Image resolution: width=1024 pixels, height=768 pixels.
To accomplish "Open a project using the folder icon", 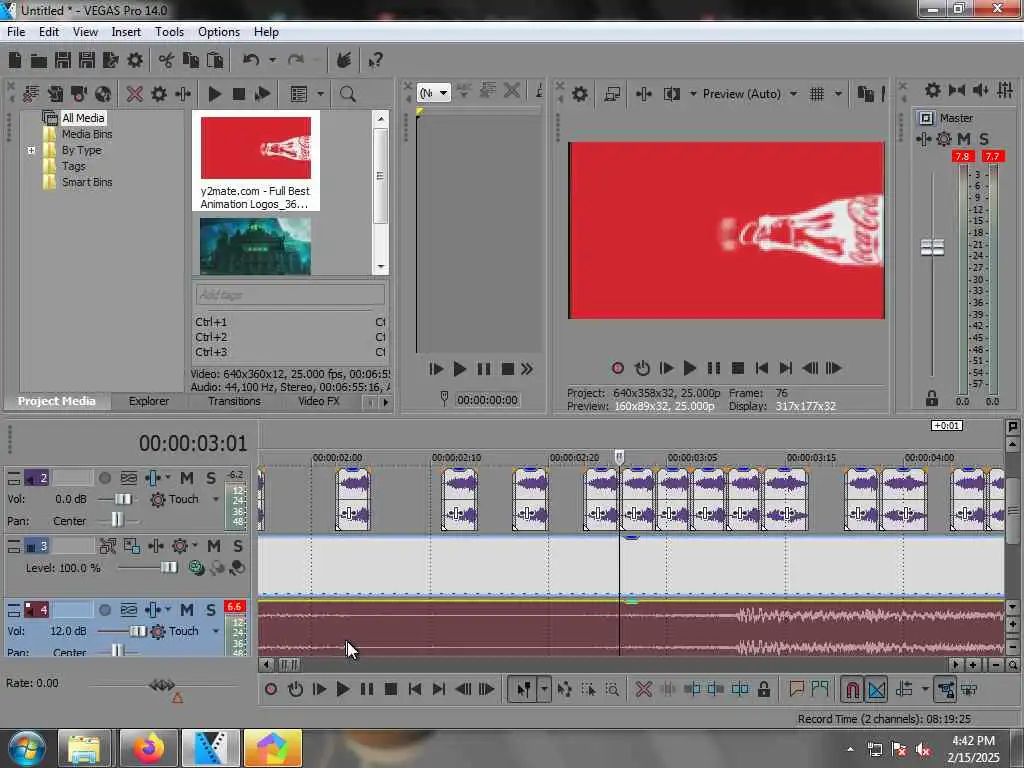I will tap(39, 61).
